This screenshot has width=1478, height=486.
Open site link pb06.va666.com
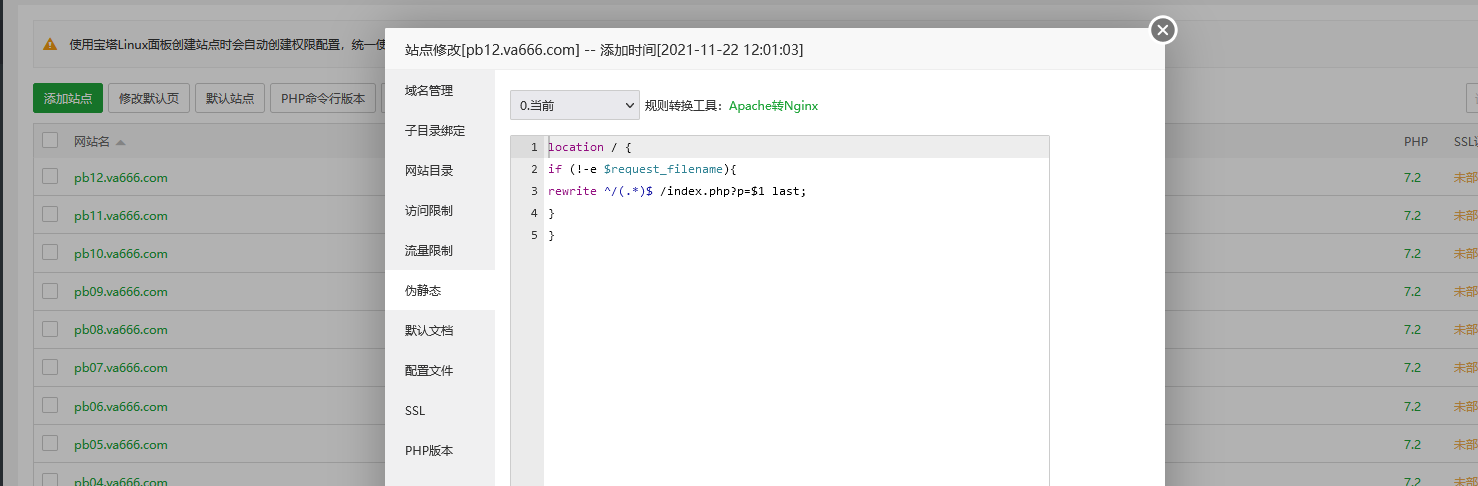(x=120, y=407)
